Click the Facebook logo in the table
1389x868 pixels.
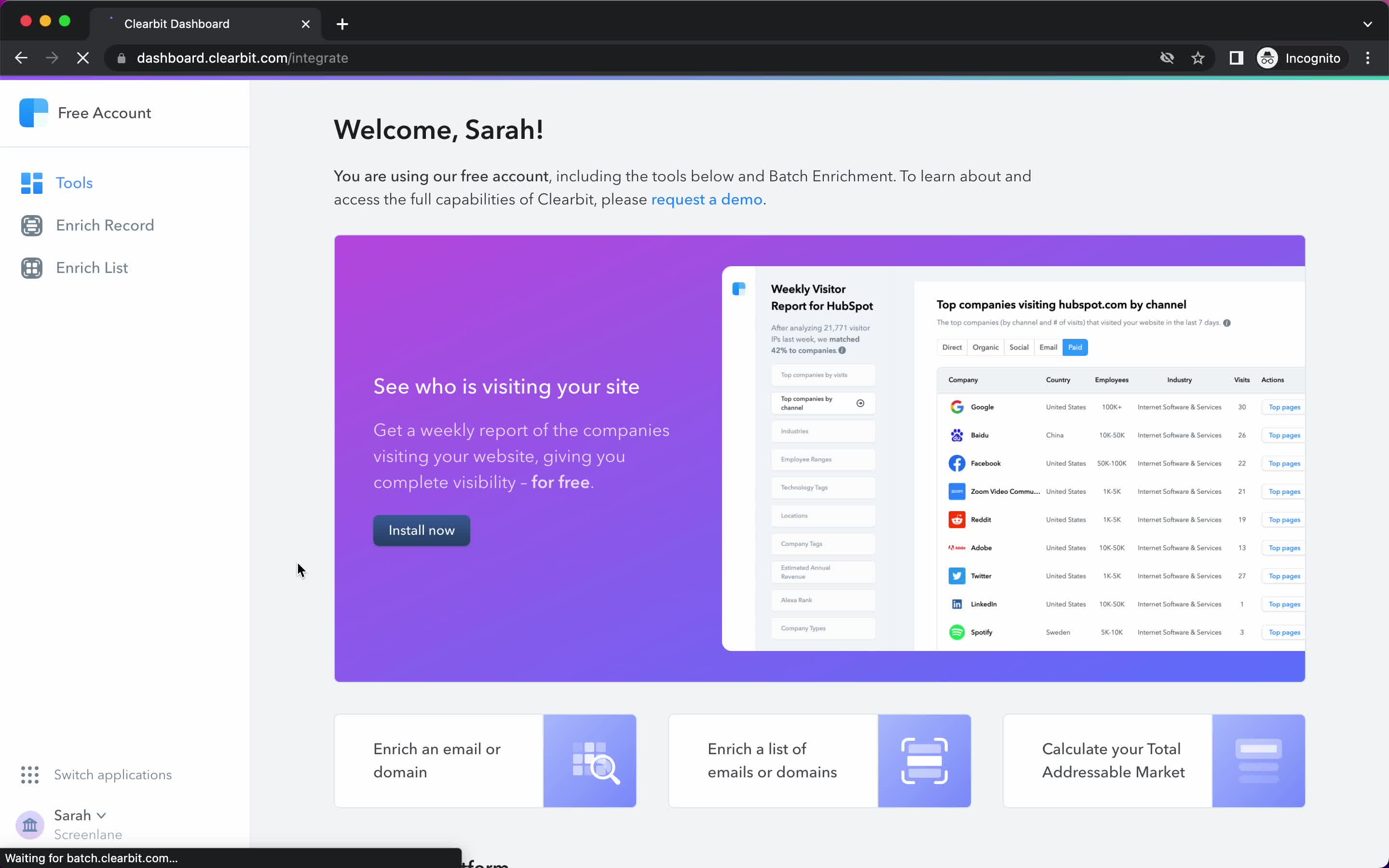click(x=956, y=463)
